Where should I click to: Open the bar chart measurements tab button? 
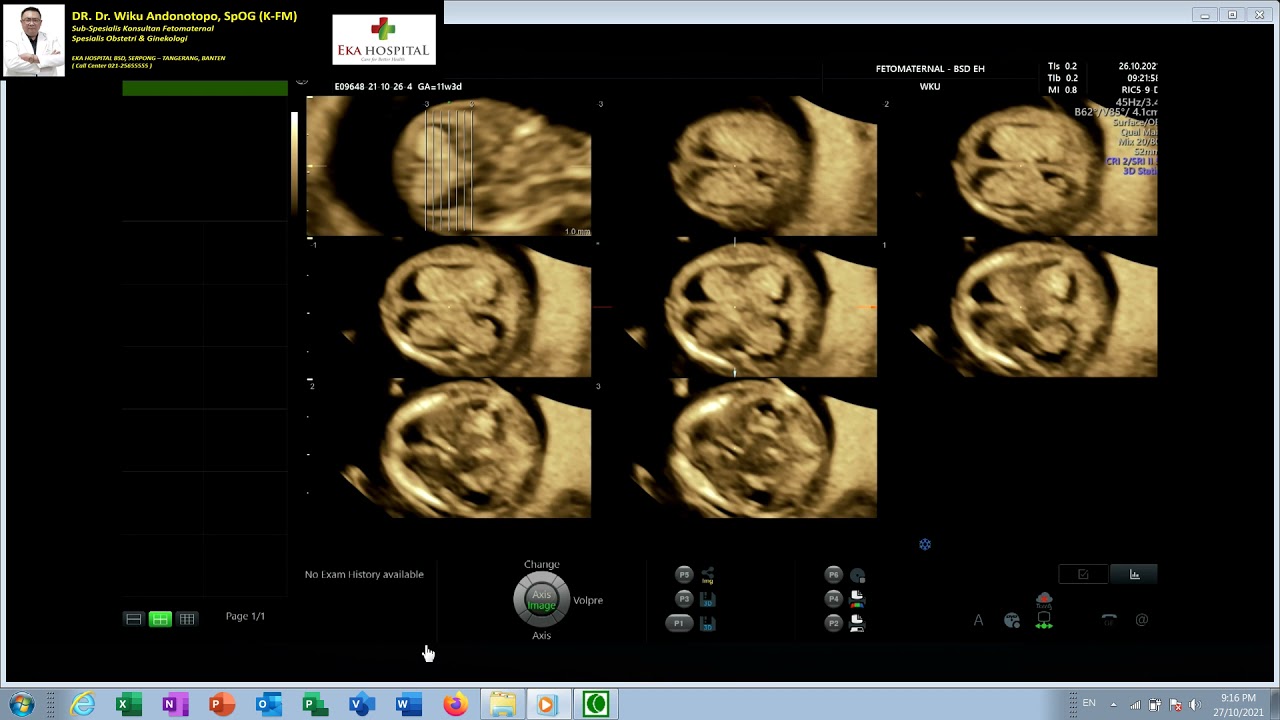[1134, 574]
